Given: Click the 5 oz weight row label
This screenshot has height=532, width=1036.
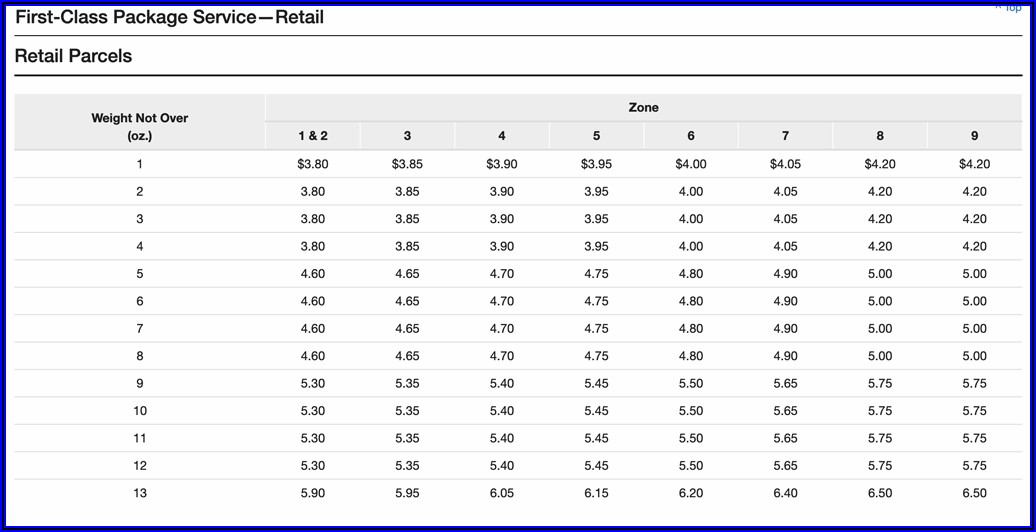Looking at the screenshot, I should [x=139, y=274].
